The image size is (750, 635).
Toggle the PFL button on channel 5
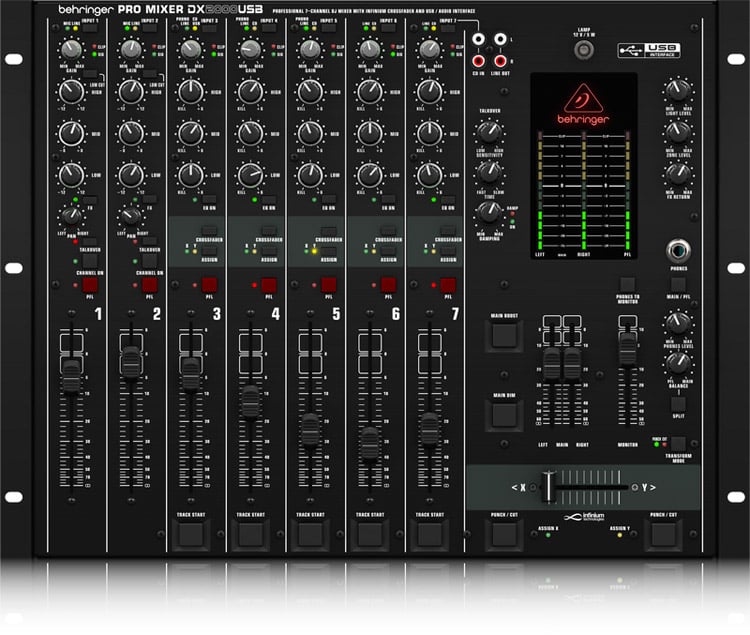[329, 285]
